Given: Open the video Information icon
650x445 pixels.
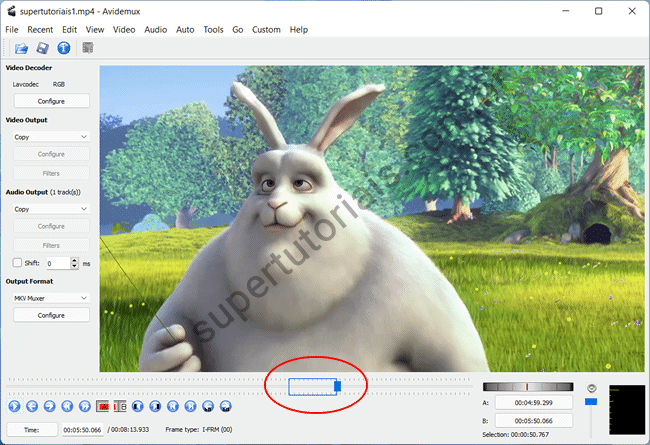Looking at the screenshot, I should pos(64,47).
